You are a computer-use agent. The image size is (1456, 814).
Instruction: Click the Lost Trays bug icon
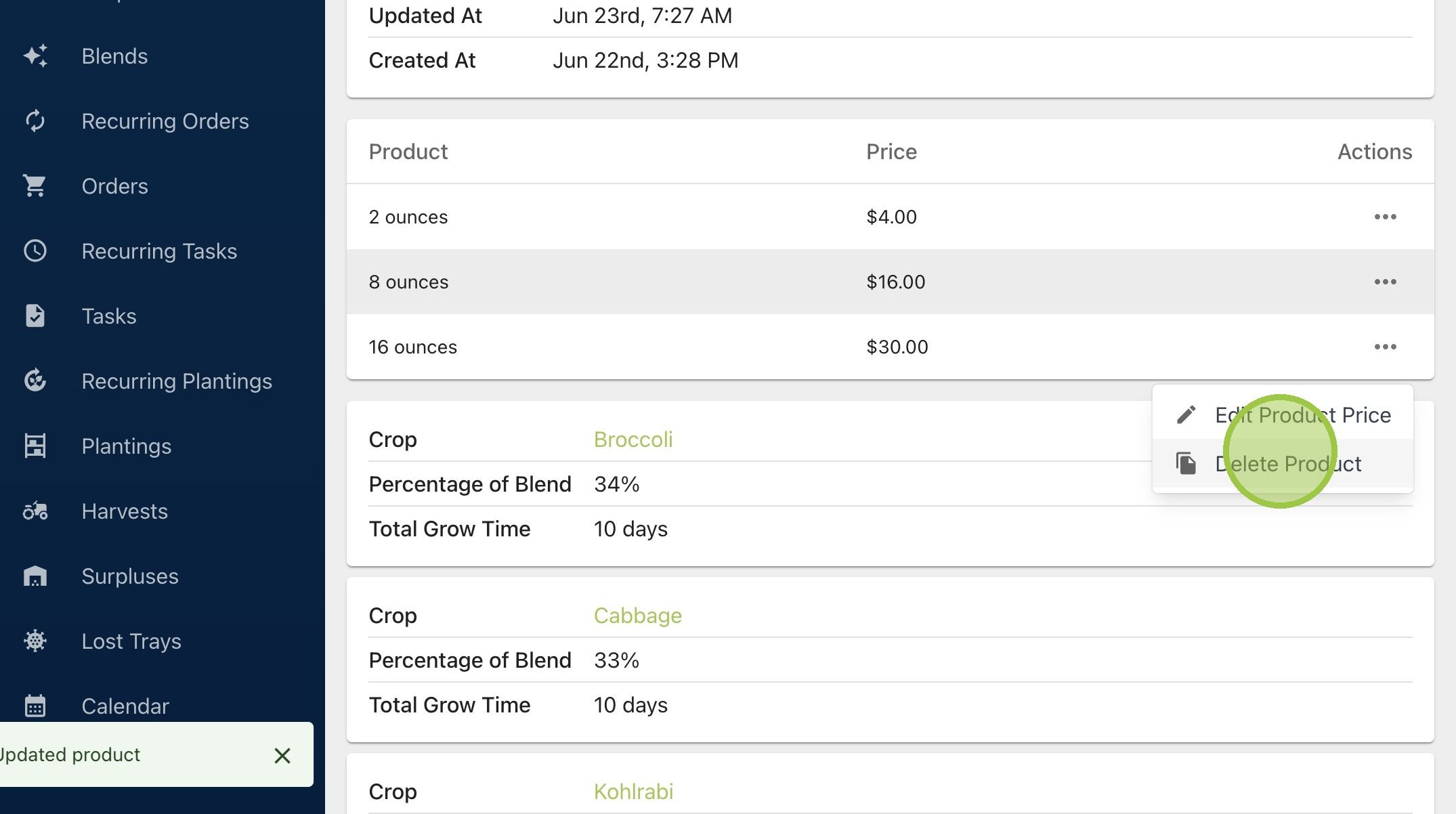tap(35, 641)
